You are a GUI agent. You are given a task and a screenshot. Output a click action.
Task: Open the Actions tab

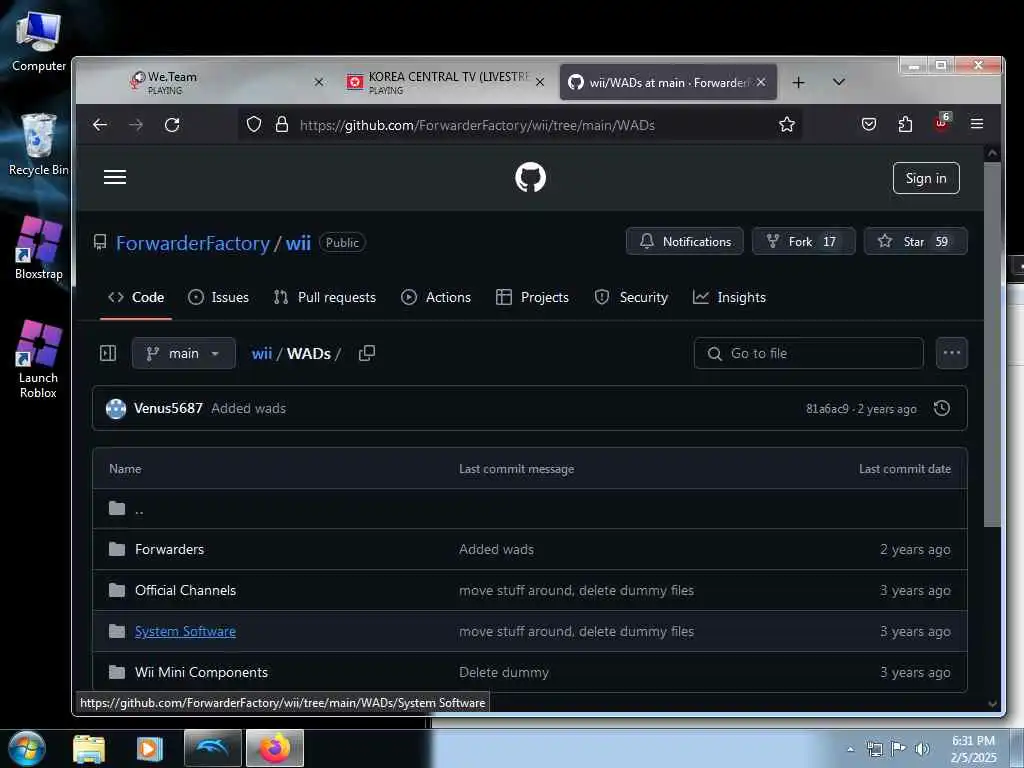436,297
